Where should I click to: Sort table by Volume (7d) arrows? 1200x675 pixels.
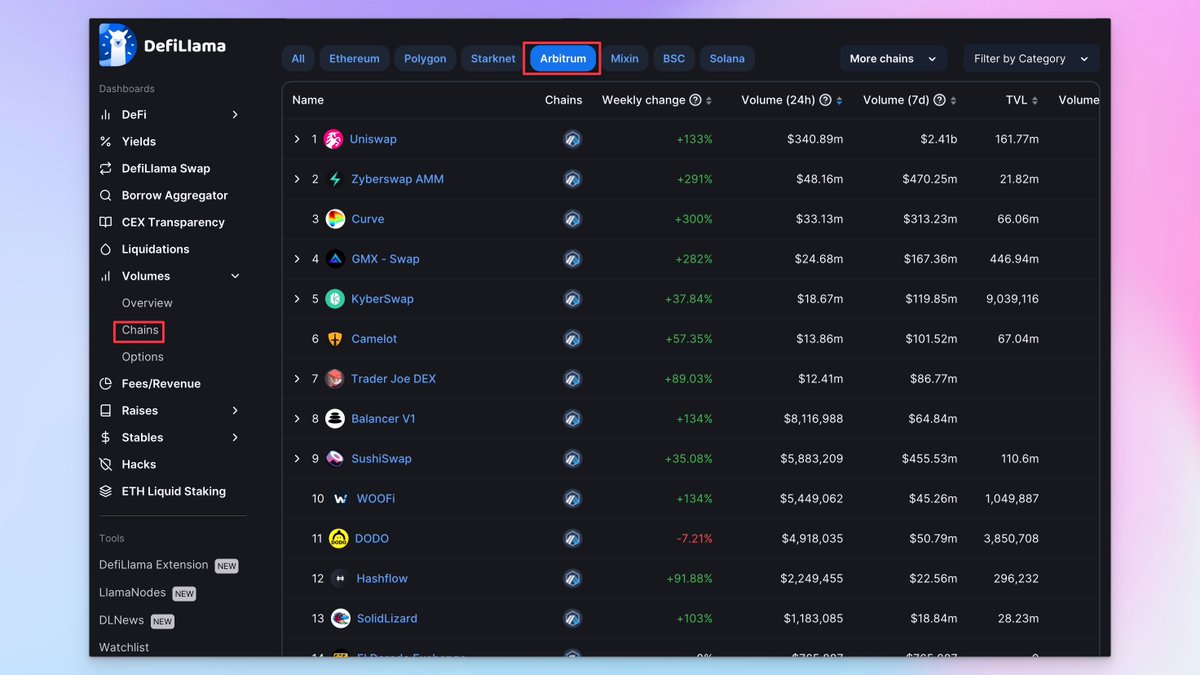[954, 100]
